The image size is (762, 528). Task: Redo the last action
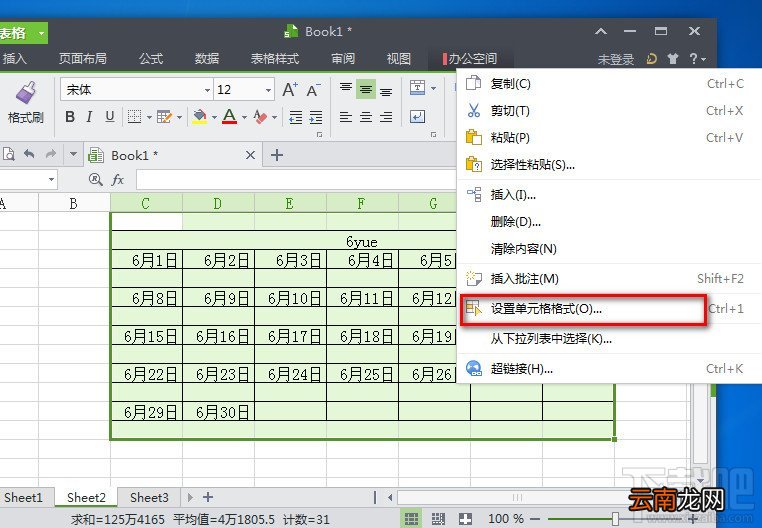tap(51, 155)
